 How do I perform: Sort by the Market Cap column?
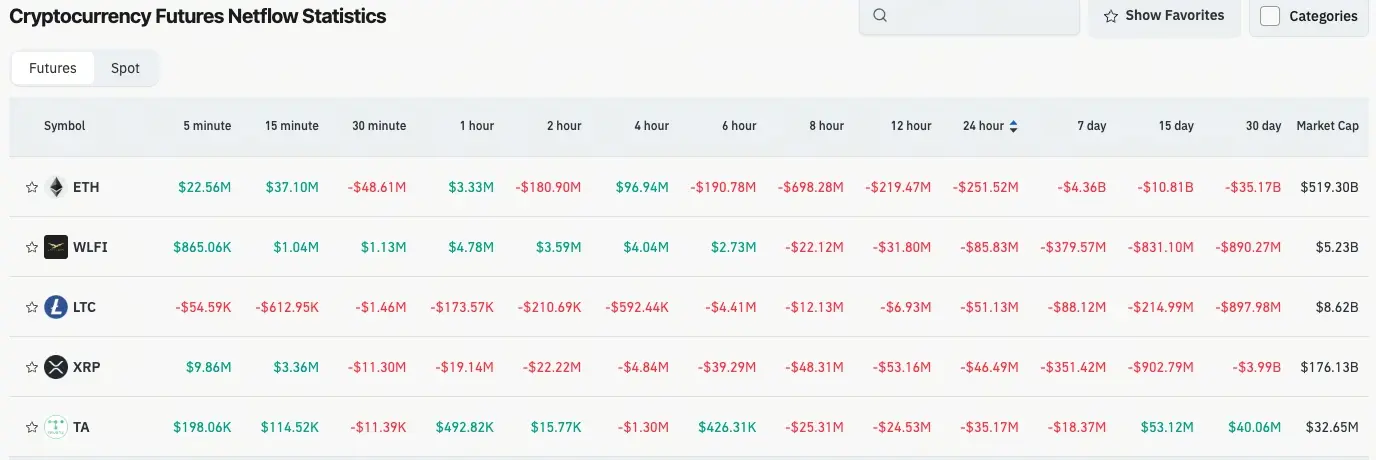tap(1327, 126)
